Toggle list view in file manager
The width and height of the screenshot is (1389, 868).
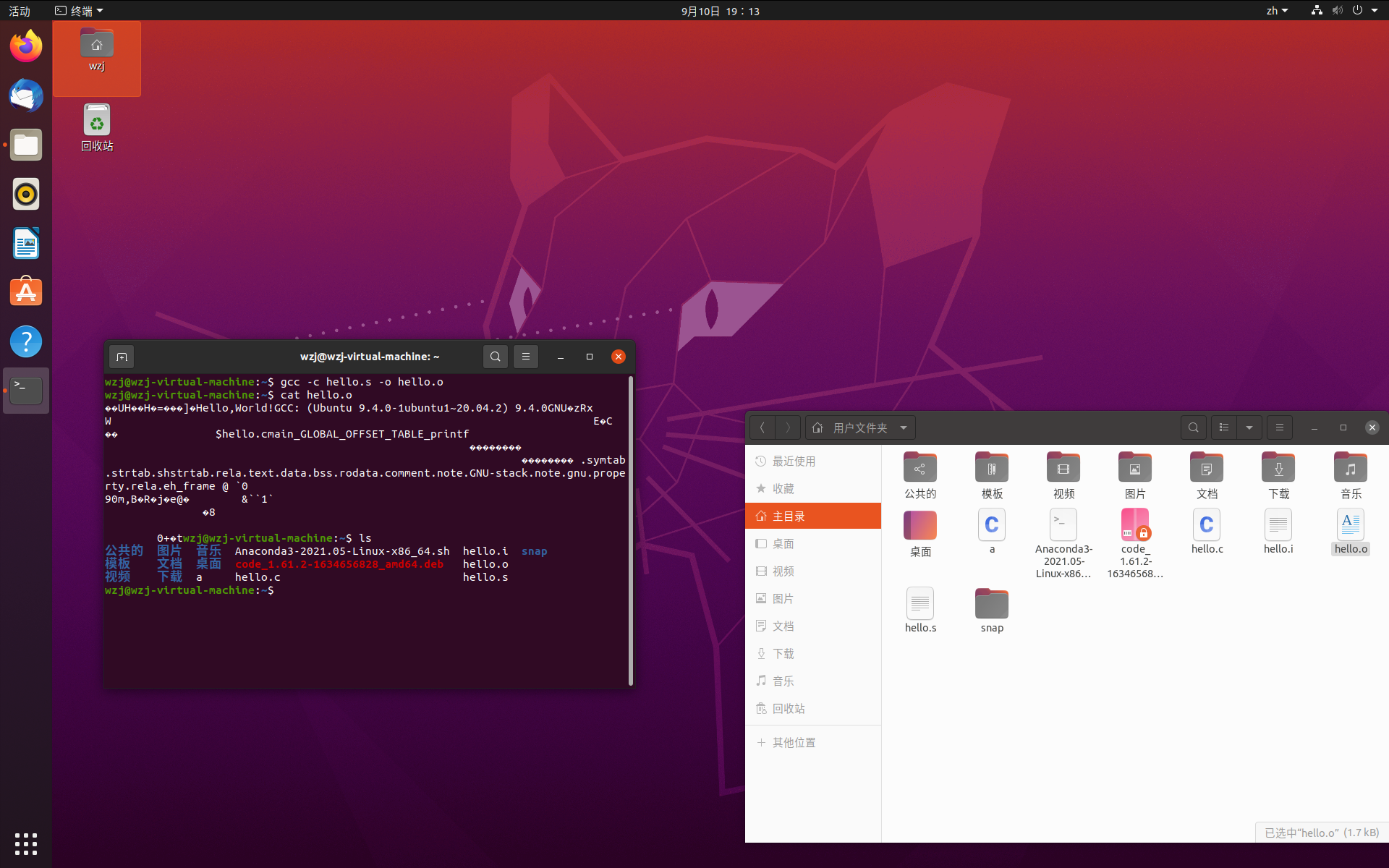point(1224,427)
